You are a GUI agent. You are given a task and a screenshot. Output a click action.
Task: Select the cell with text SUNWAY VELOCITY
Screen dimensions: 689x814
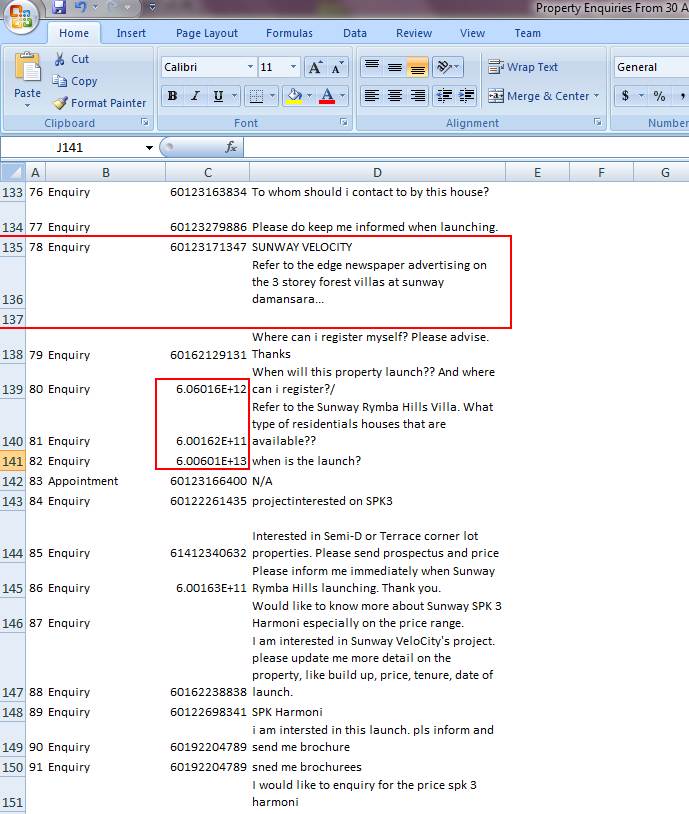click(377, 247)
